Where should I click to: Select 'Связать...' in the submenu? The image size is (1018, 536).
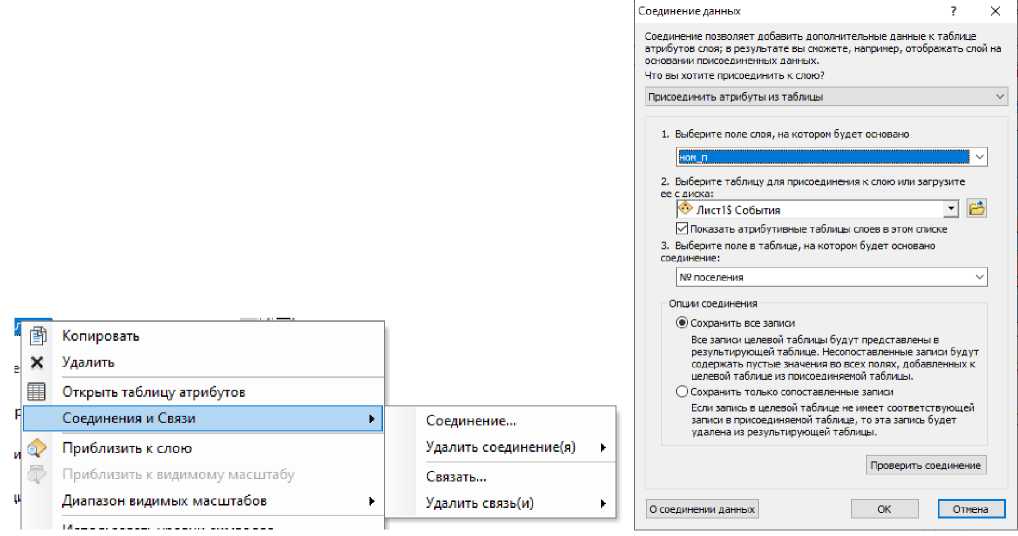coord(456,477)
